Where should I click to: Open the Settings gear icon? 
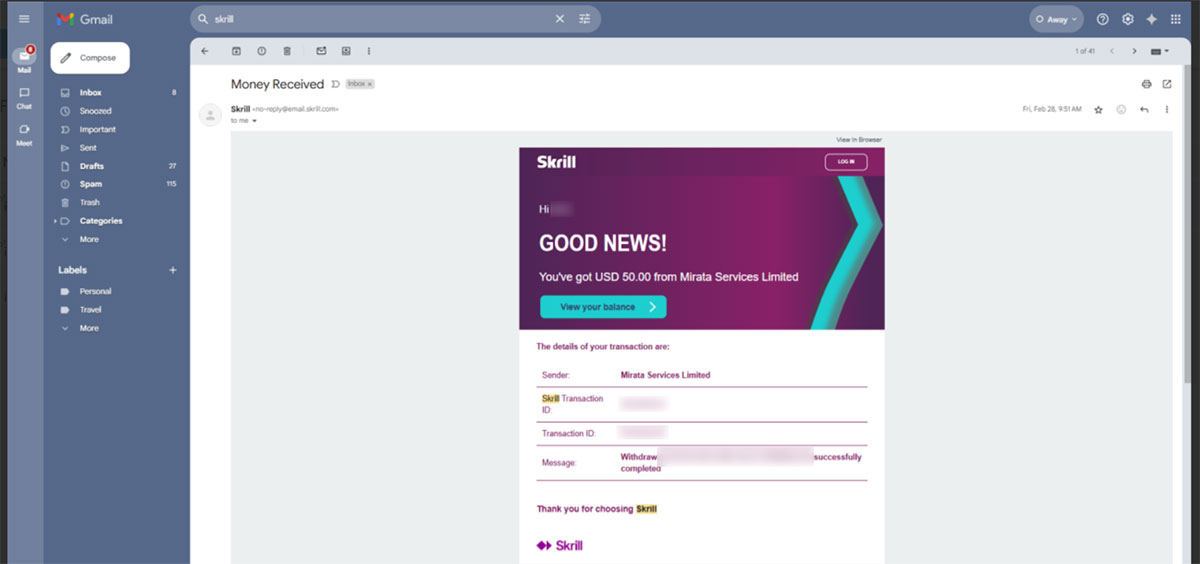click(1128, 19)
